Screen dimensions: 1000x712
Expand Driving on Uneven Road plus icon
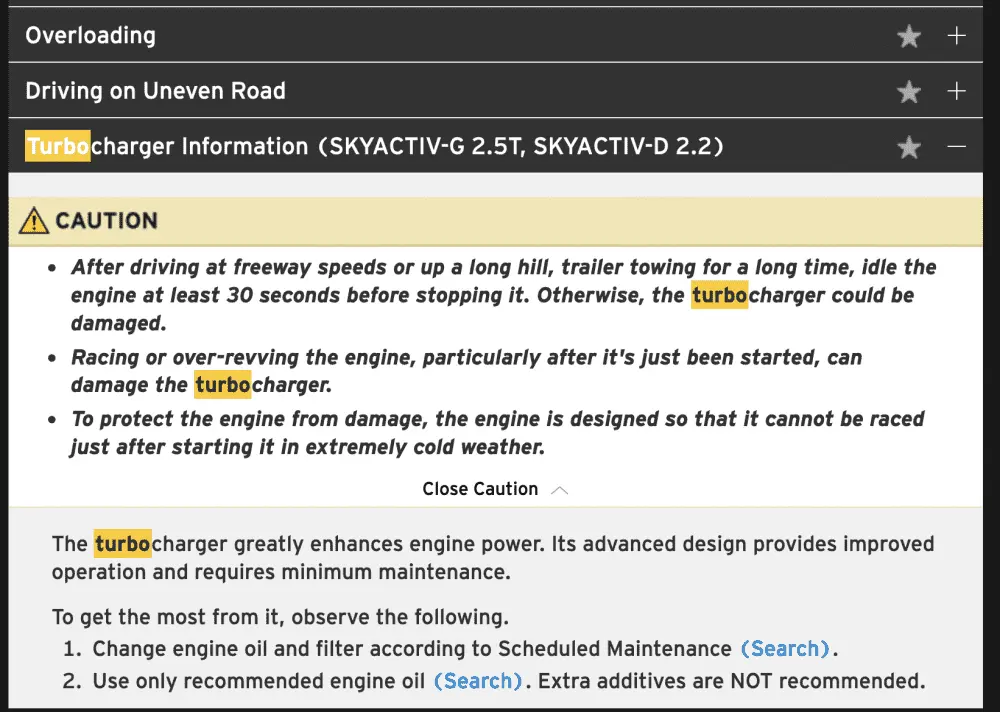click(x=957, y=91)
